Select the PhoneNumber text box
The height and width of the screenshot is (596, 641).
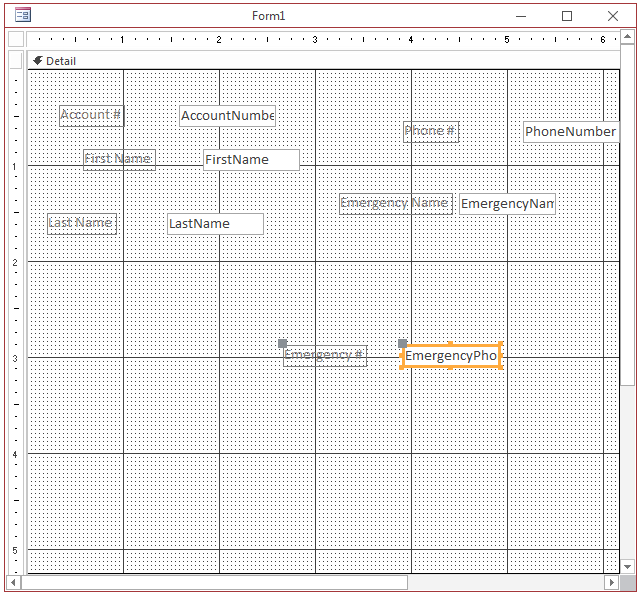[572, 132]
